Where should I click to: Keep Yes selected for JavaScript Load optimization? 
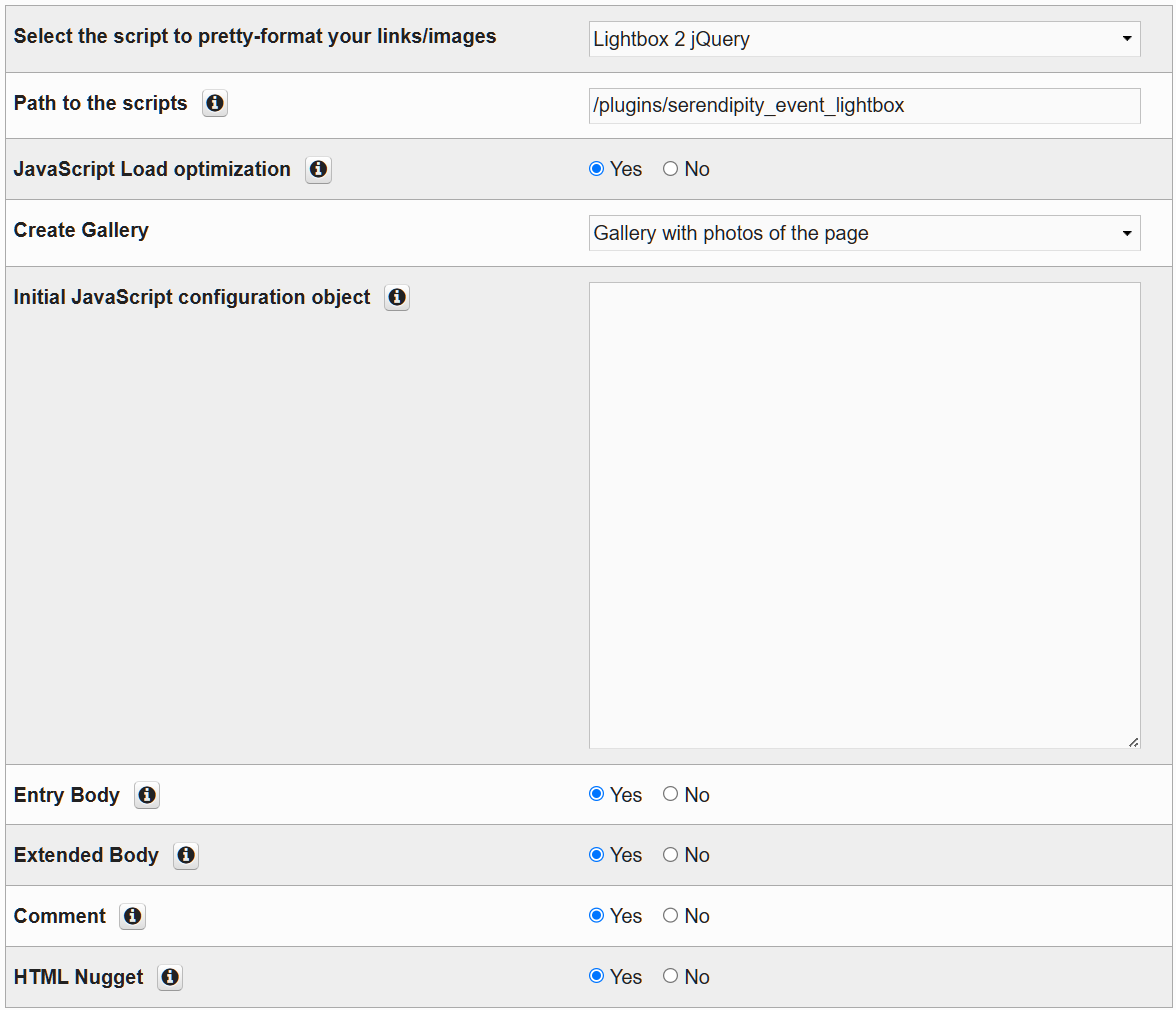coord(595,169)
